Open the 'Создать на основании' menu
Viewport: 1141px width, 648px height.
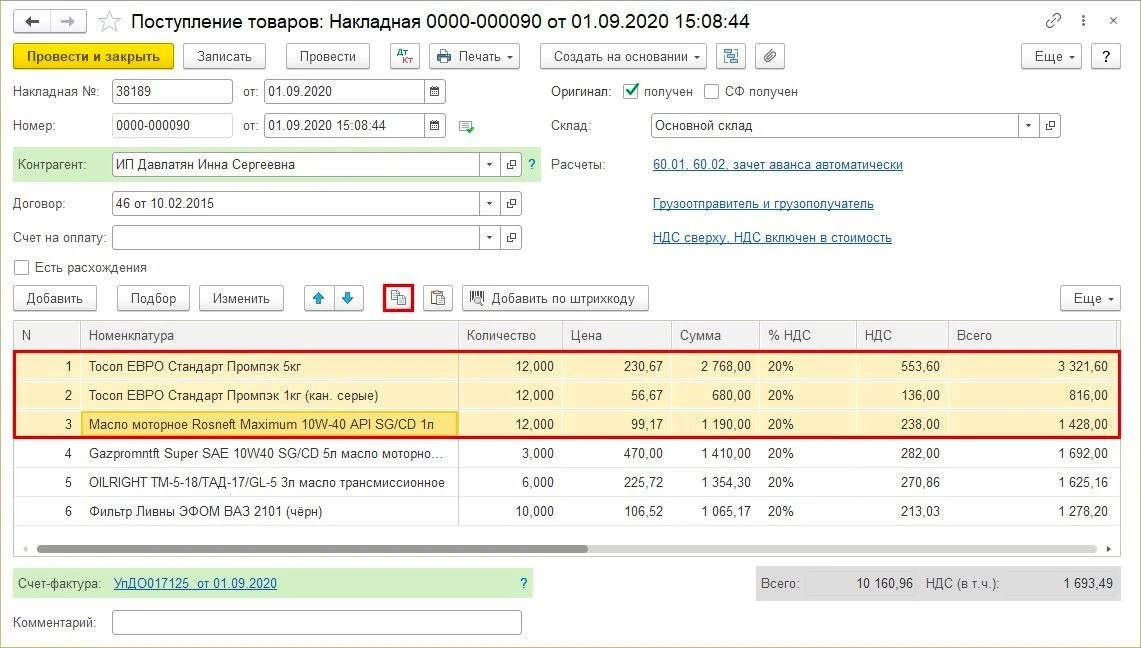[x=623, y=56]
